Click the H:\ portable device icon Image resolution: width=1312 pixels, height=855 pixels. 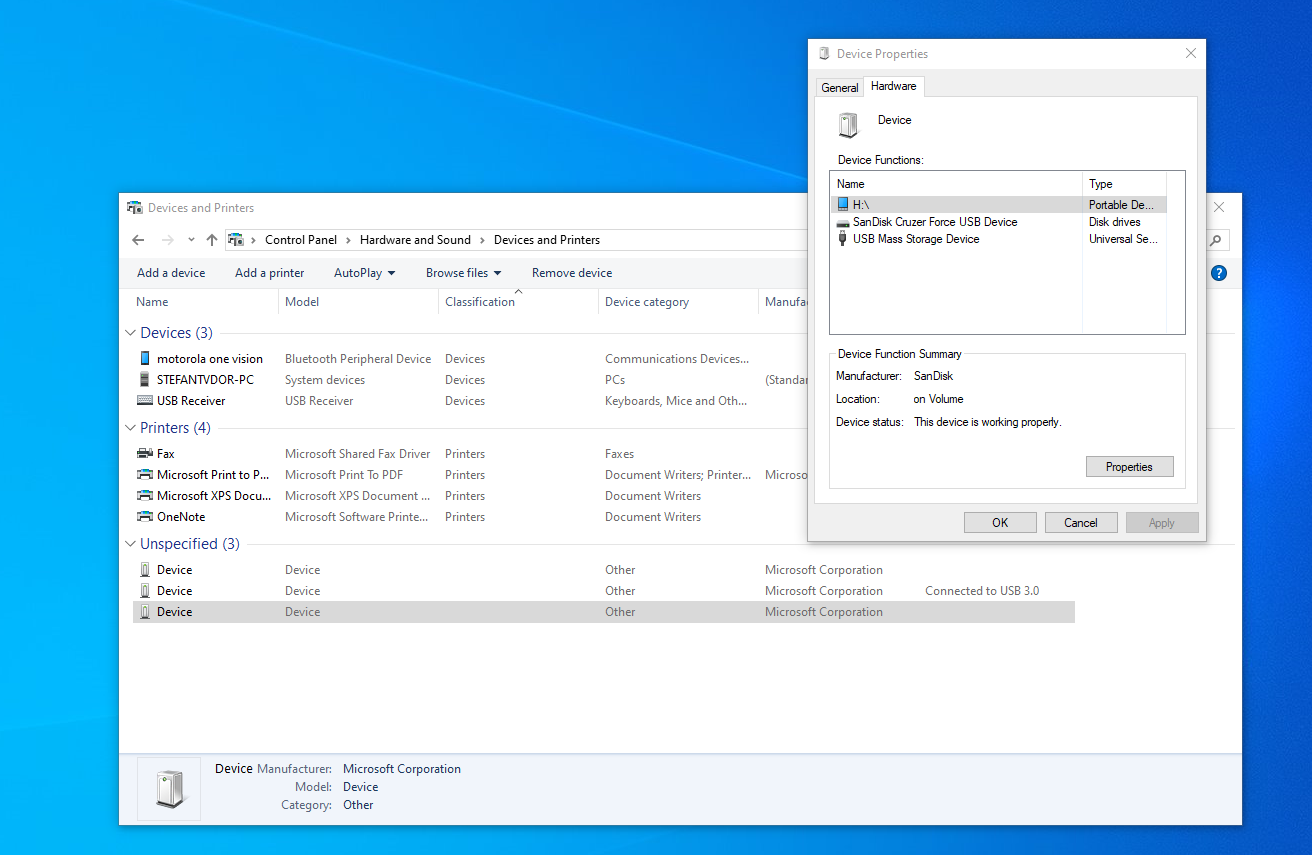(x=843, y=204)
